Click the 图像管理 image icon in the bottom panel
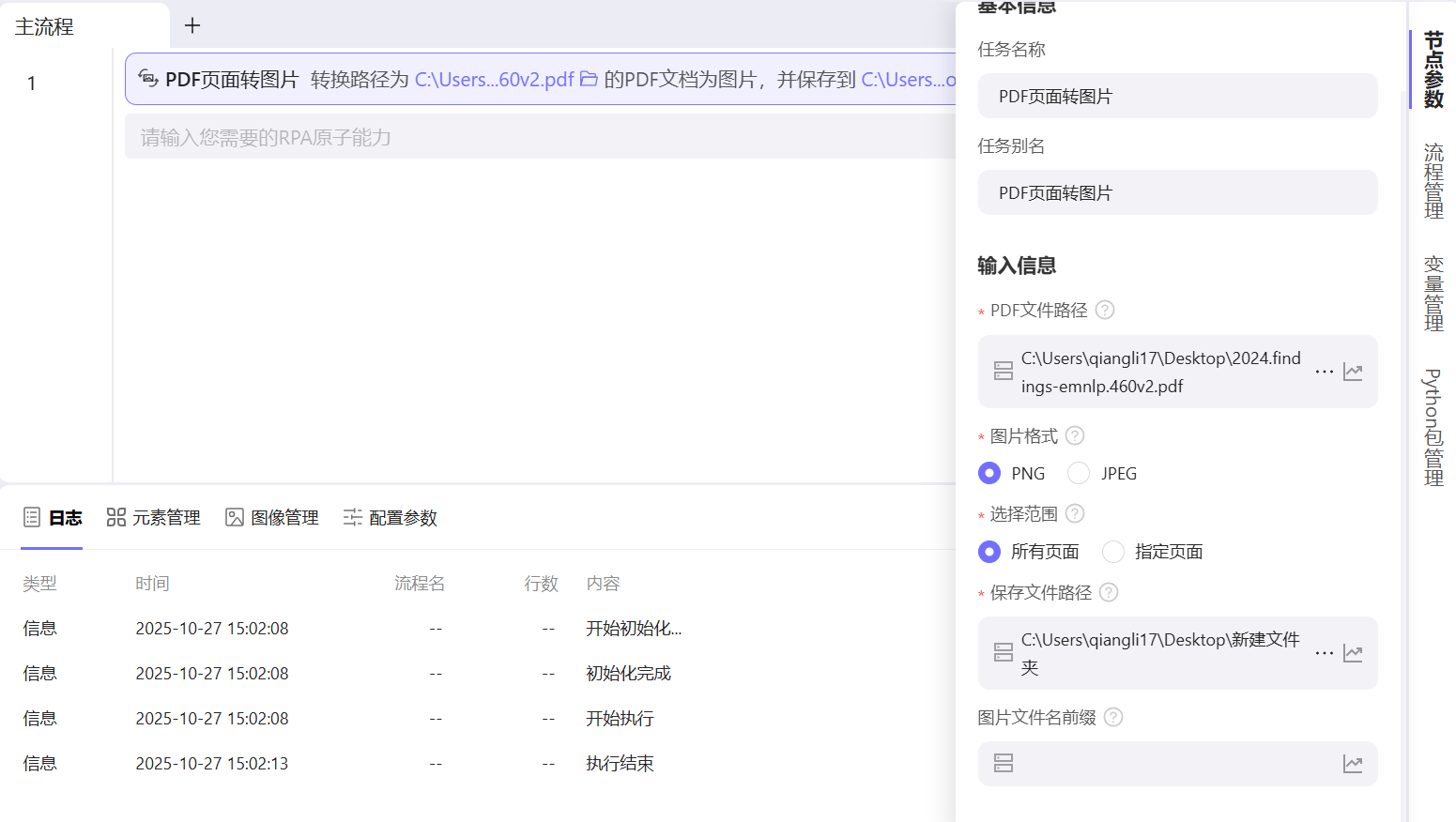The width and height of the screenshot is (1456, 822). 234,517
